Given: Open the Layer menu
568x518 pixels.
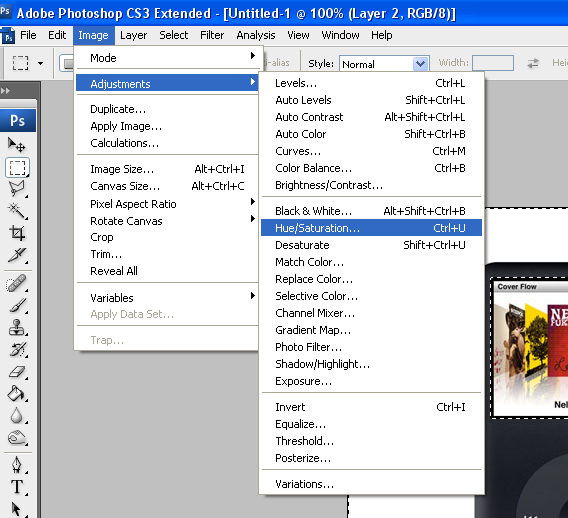Looking at the screenshot, I should (x=133, y=35).
